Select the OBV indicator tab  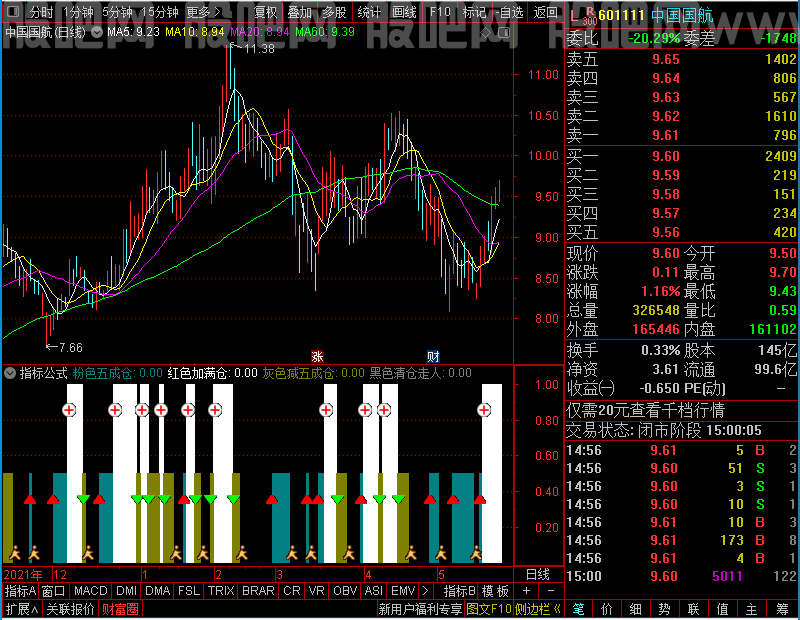click(x=345, y=591)
